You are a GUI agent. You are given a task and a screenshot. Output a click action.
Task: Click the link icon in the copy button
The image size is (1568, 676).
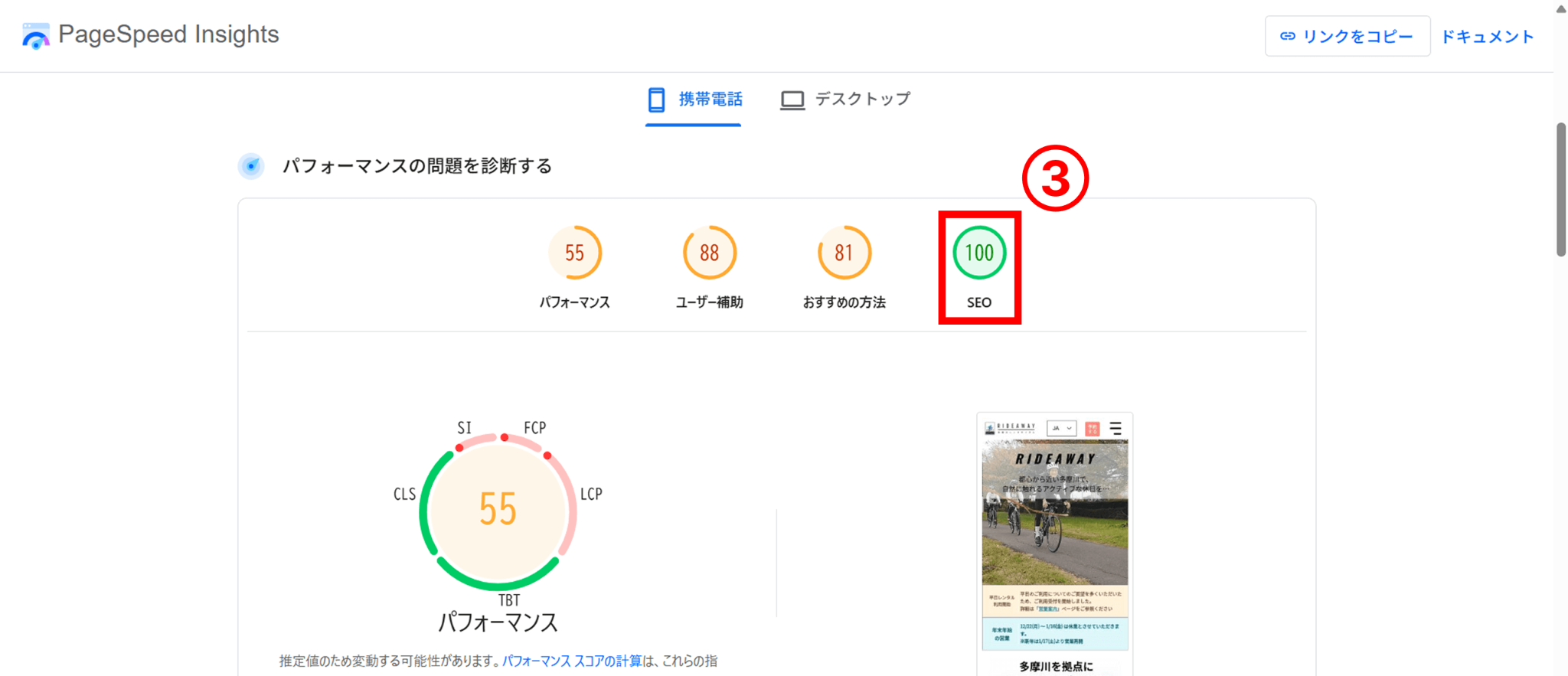pos(1288,36)
